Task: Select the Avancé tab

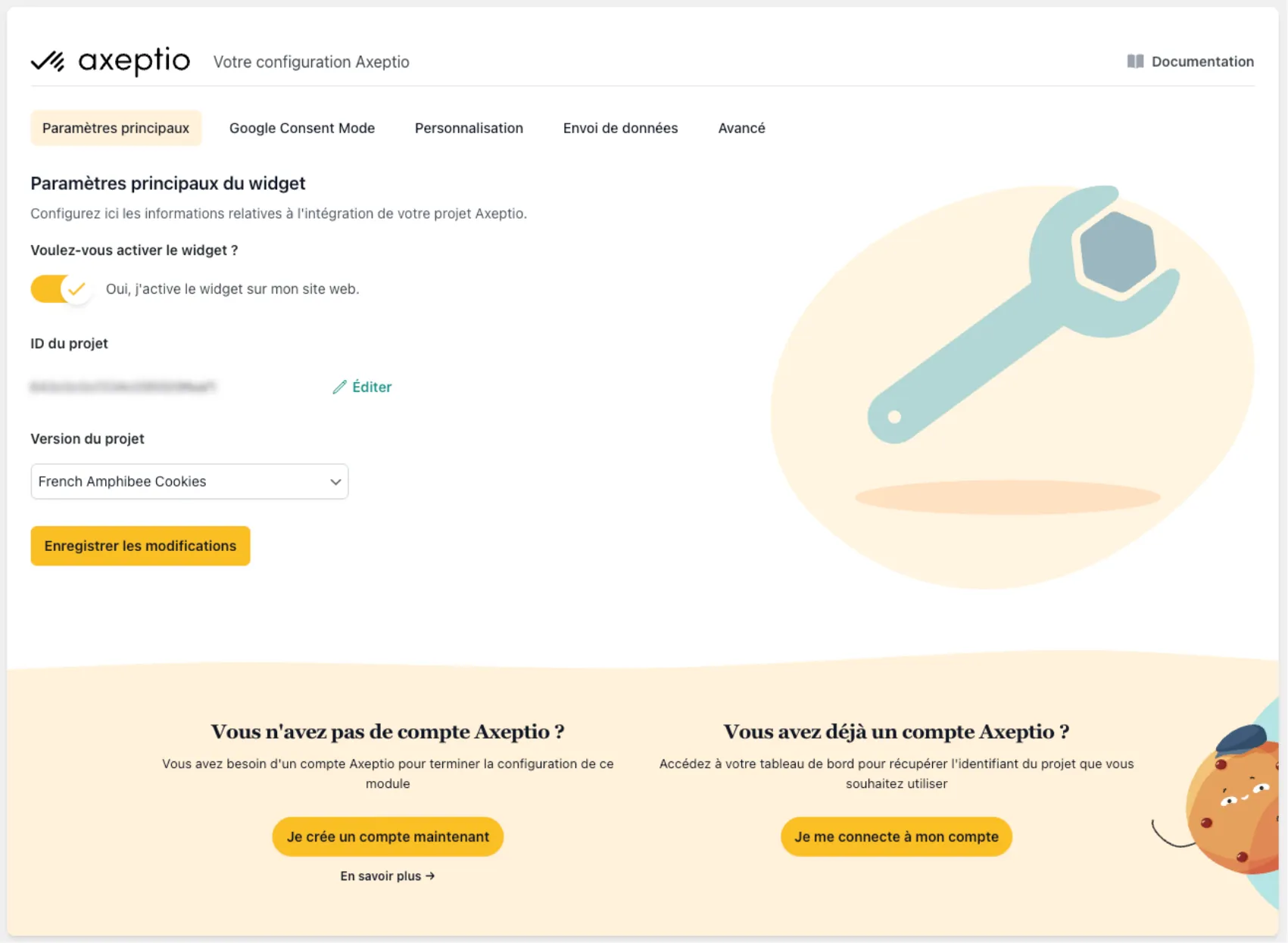Action: [741, 128]
